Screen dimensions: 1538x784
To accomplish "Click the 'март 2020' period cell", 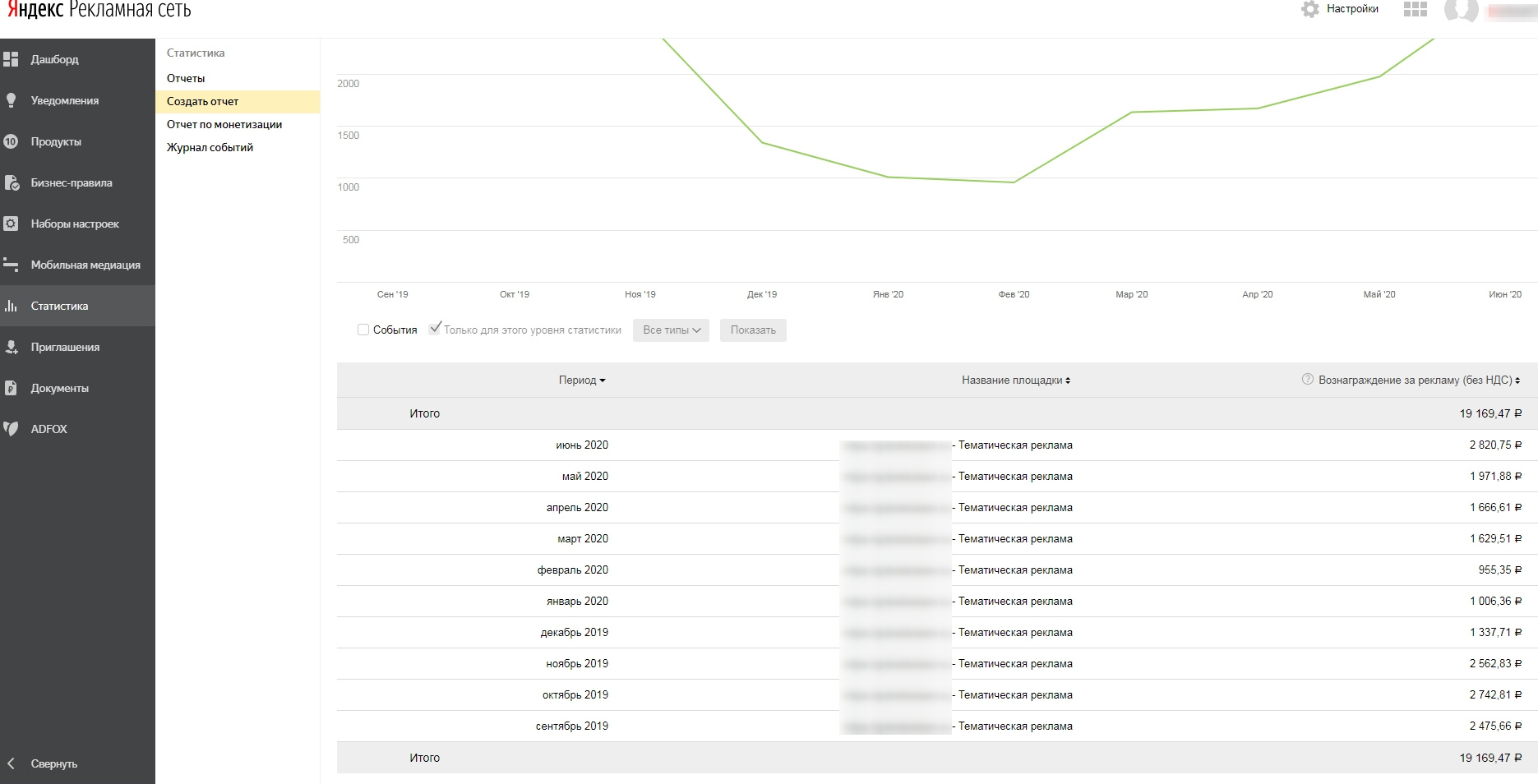I will coord(583,538).
